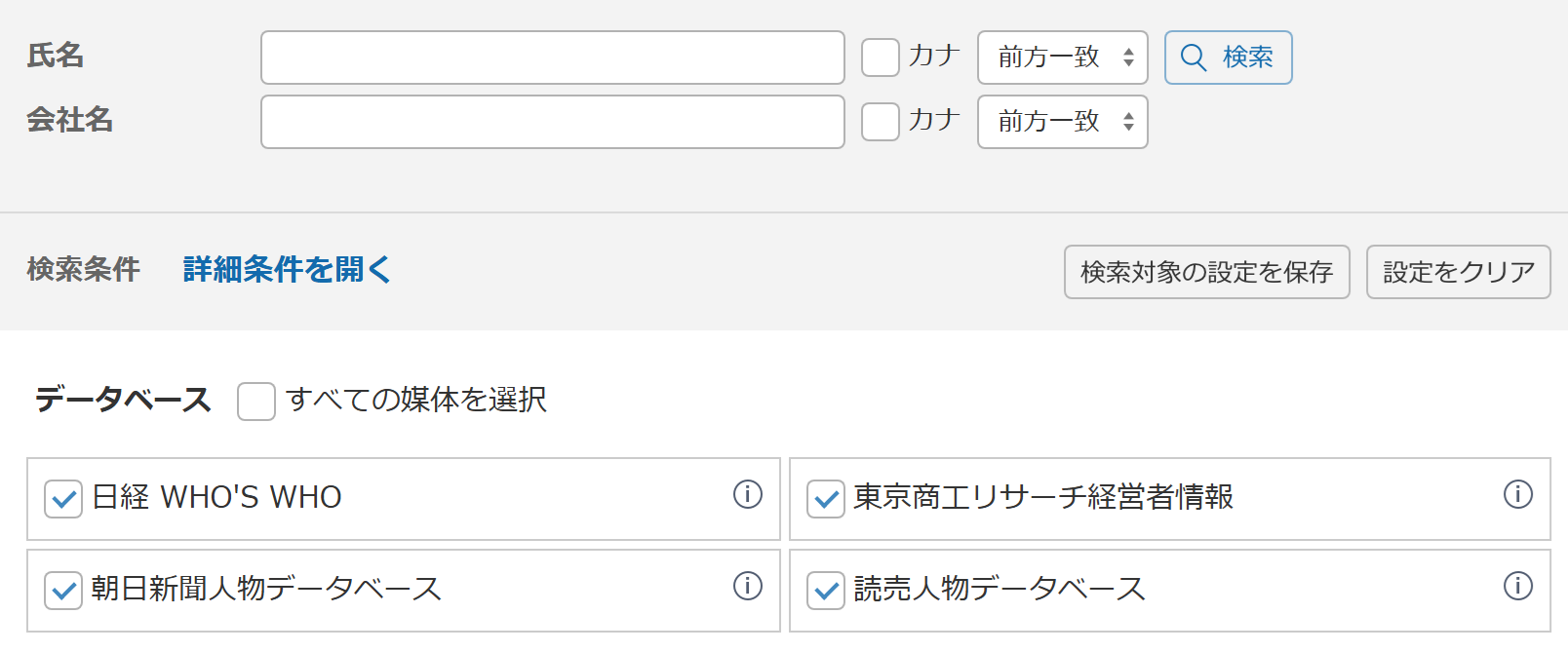
Task: Deselect 読売人物データベース checkbox
Action: point(826,591)
